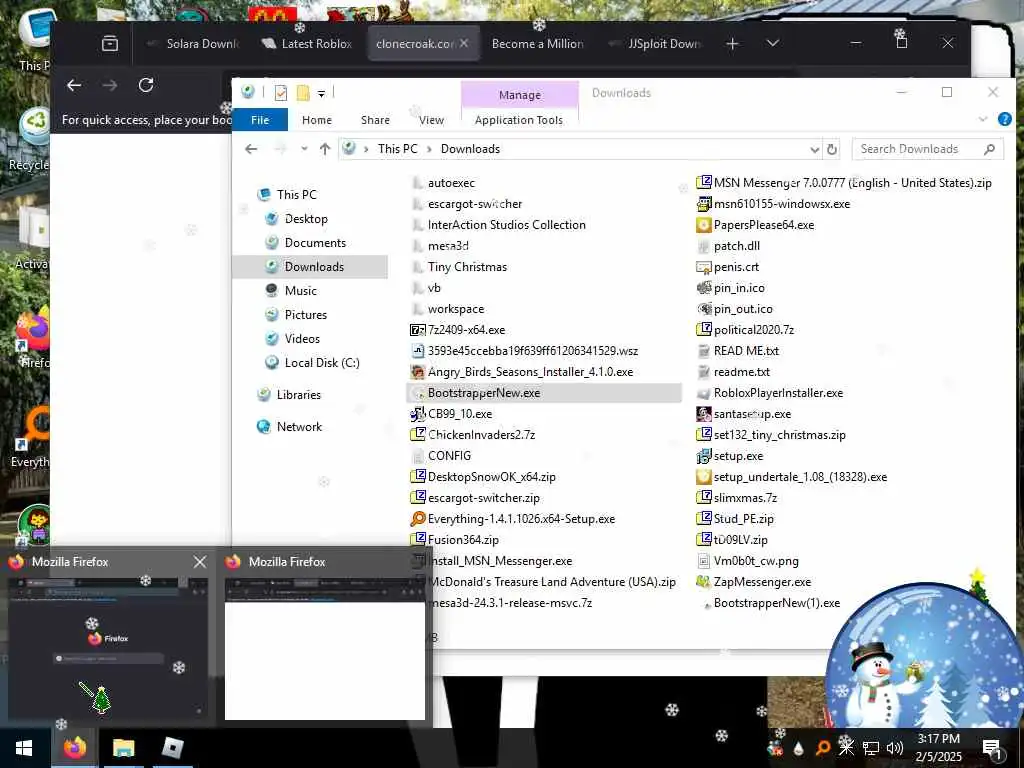Select the Tiny Christmas folder
The height and width of the screenshot is (768, 1024).
tap(459, 267)
